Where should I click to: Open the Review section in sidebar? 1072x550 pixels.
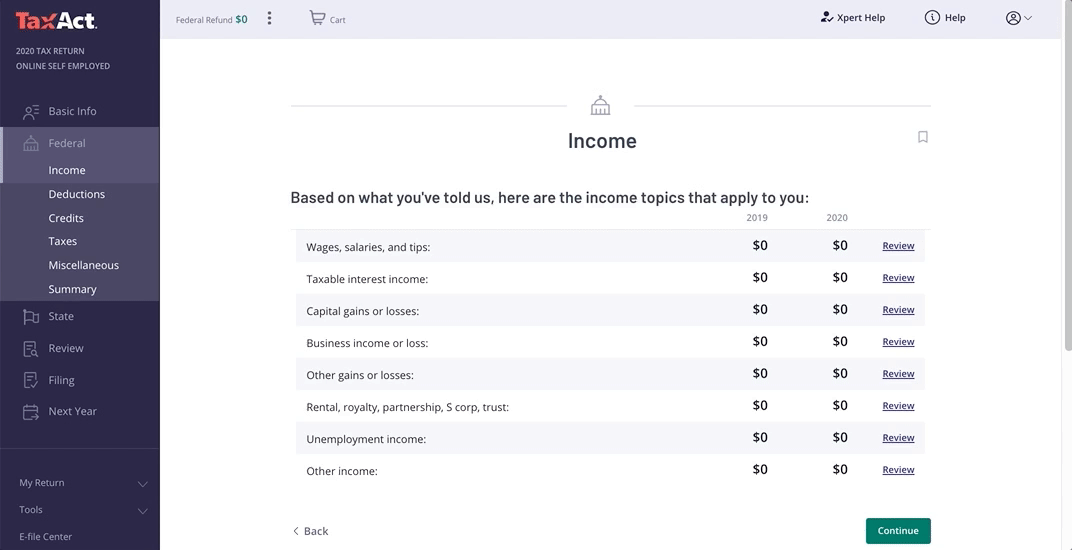pos(66,348)
